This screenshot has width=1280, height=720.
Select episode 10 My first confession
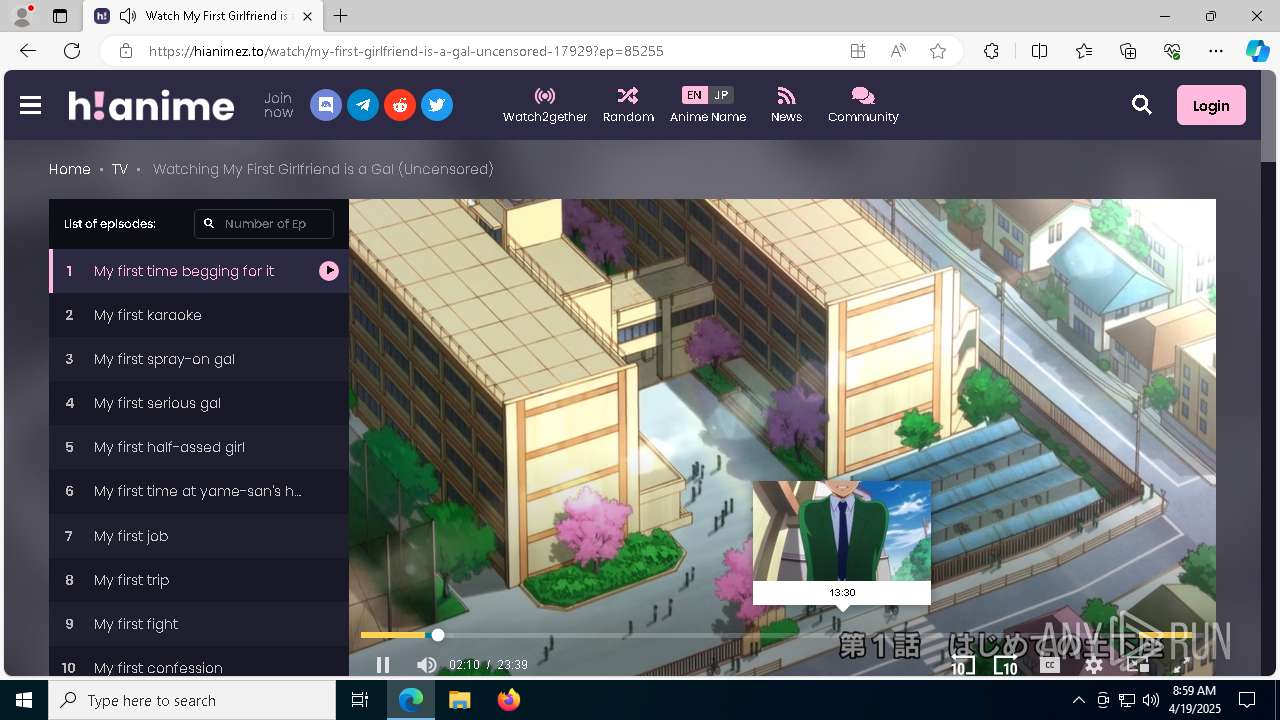coord(199,662)
